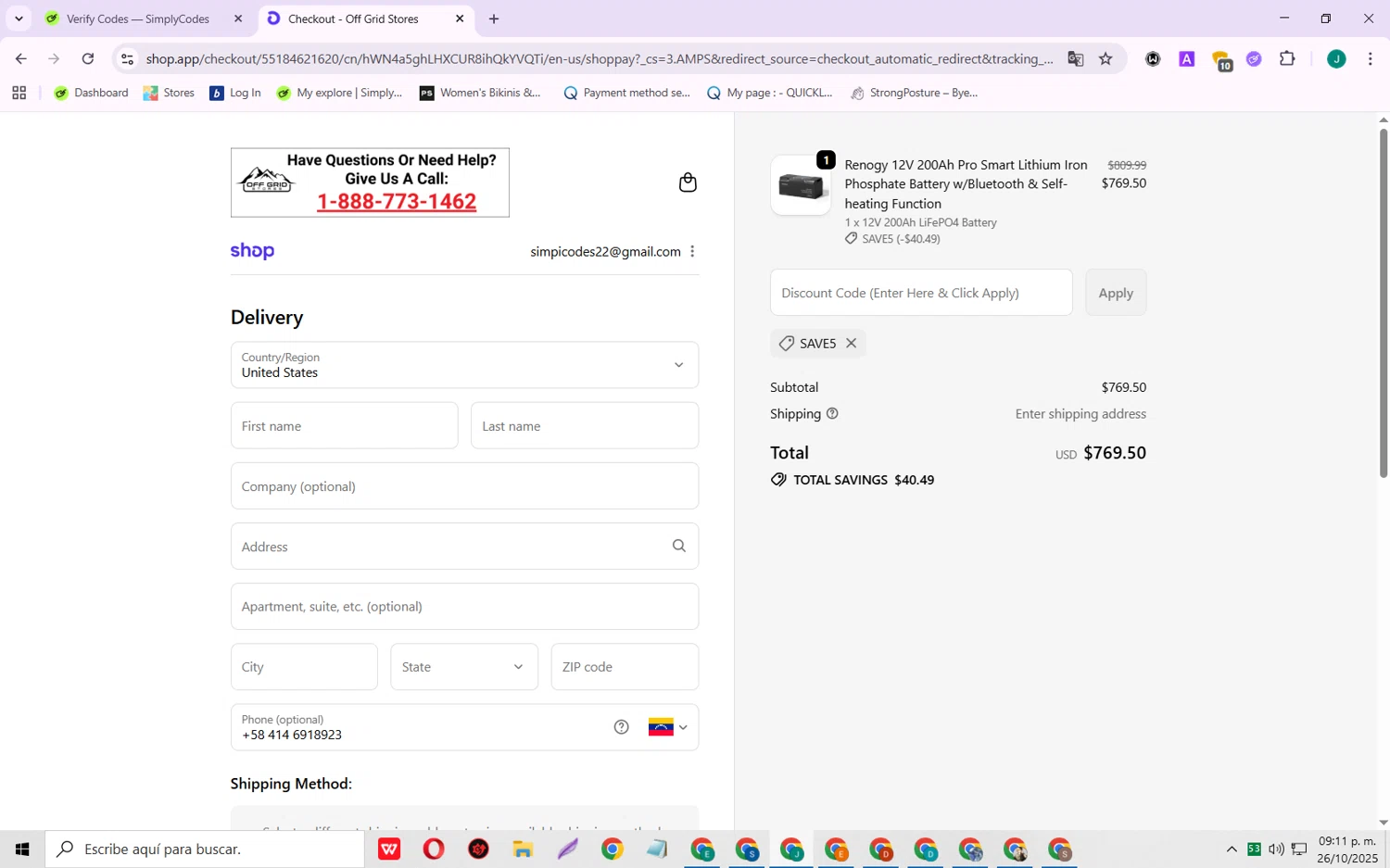
Task: Focus the Discount Code input field
Action: point(921,293)
